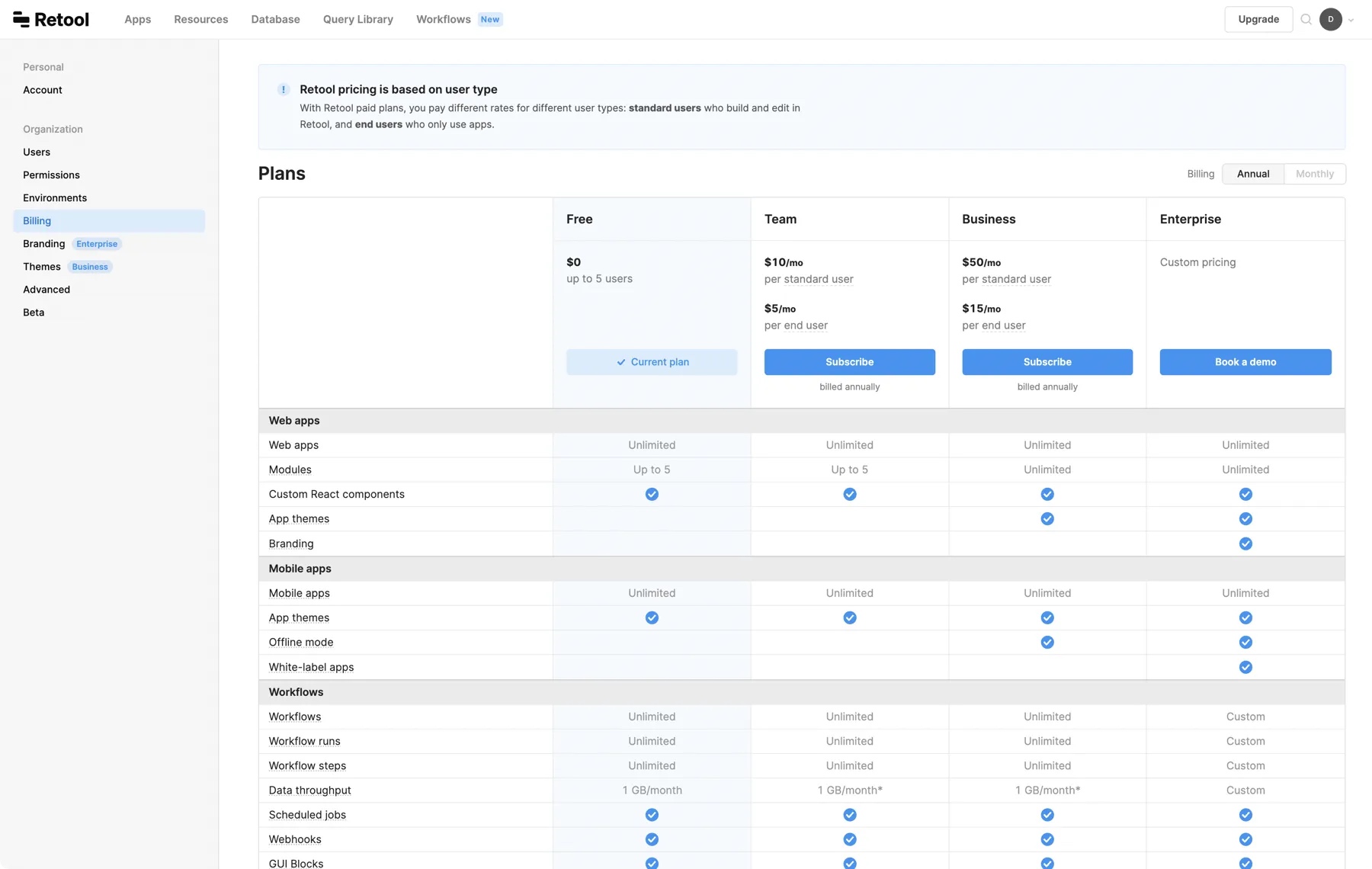The image size is (1372, 869).
Task: Click Team plan Custom React components checkmark
Action: pyautogui.click(x=849, y=494)
